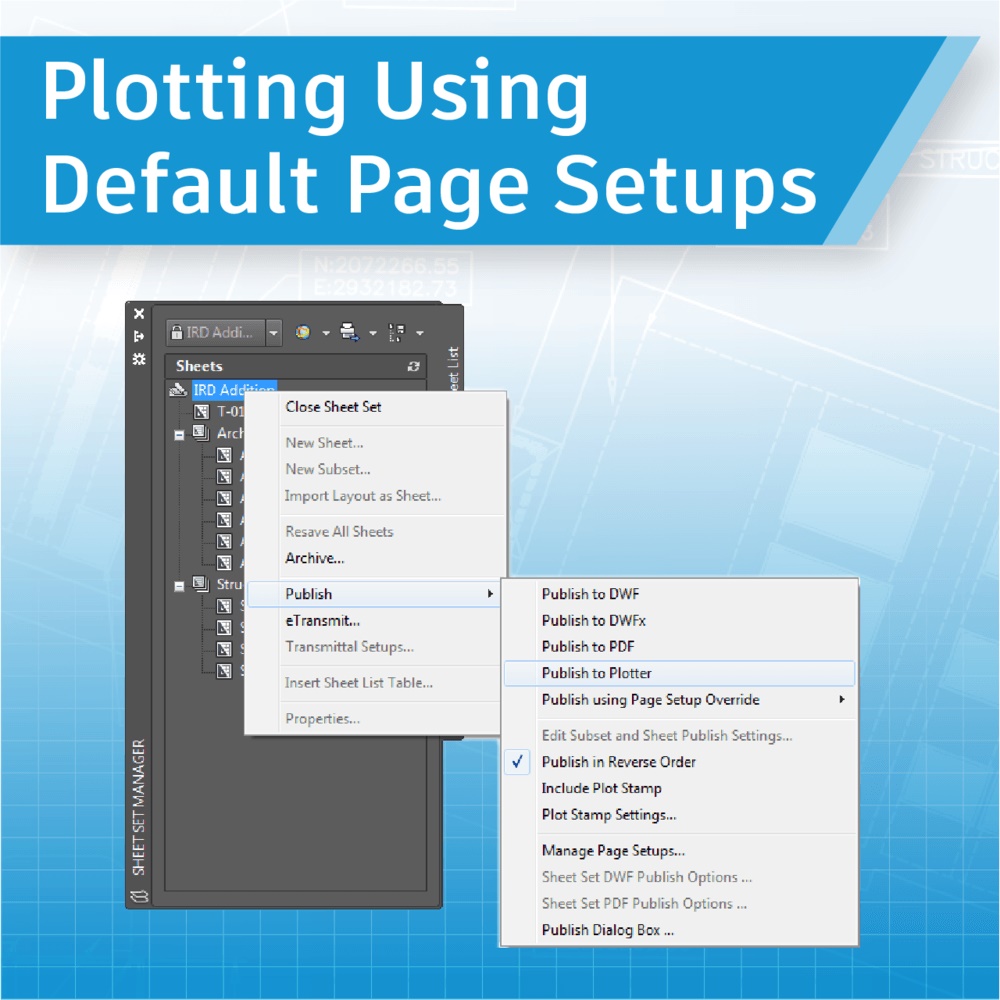Open Plot Stamp Settings...
This screenshot has width=1000, height=1000.
pos(609,815)
